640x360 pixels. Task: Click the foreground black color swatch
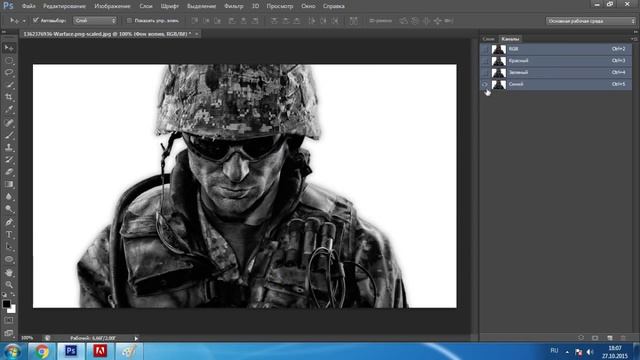(x=6, y=304)
